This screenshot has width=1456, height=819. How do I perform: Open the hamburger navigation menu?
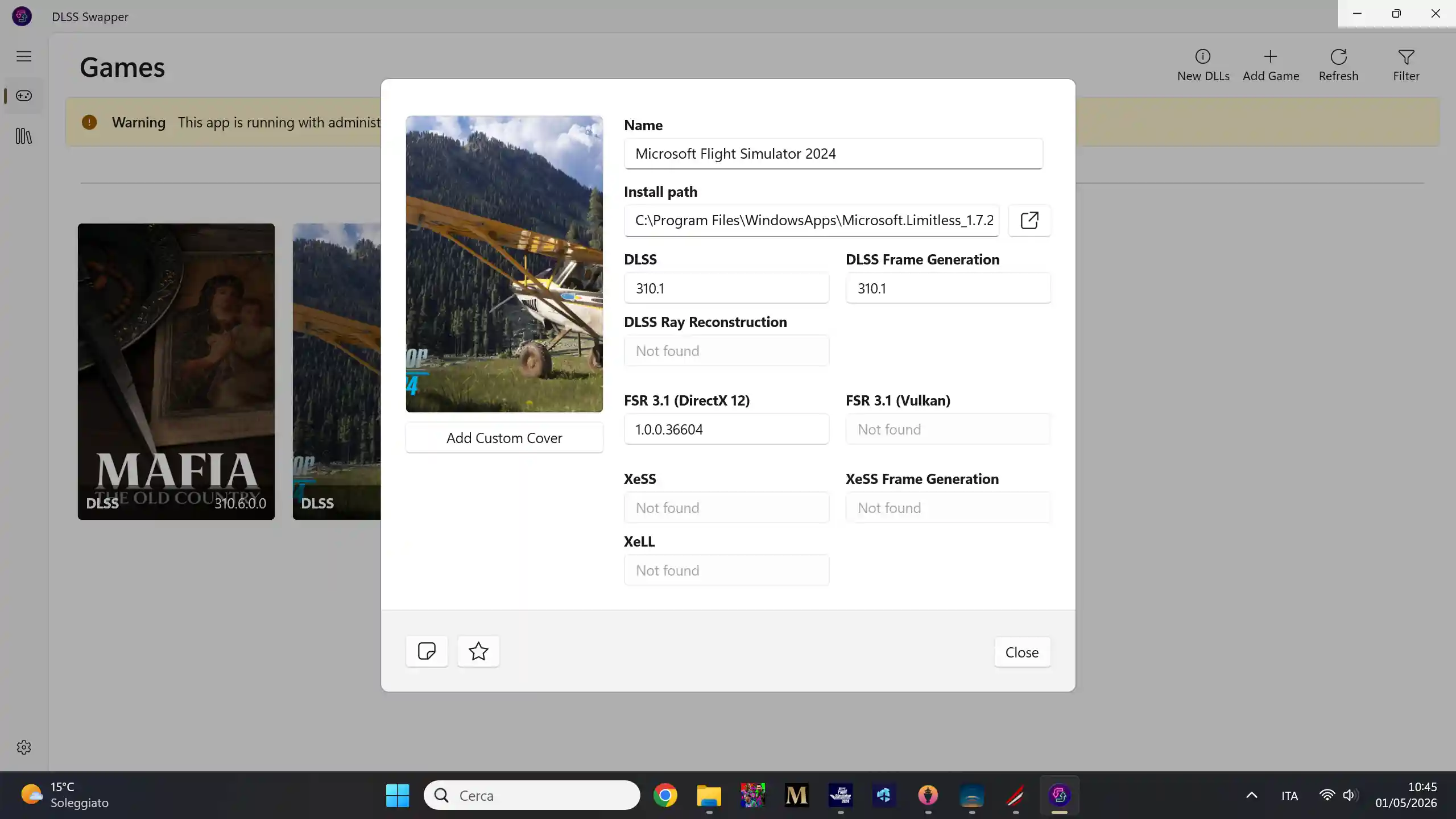coord(24,56)
